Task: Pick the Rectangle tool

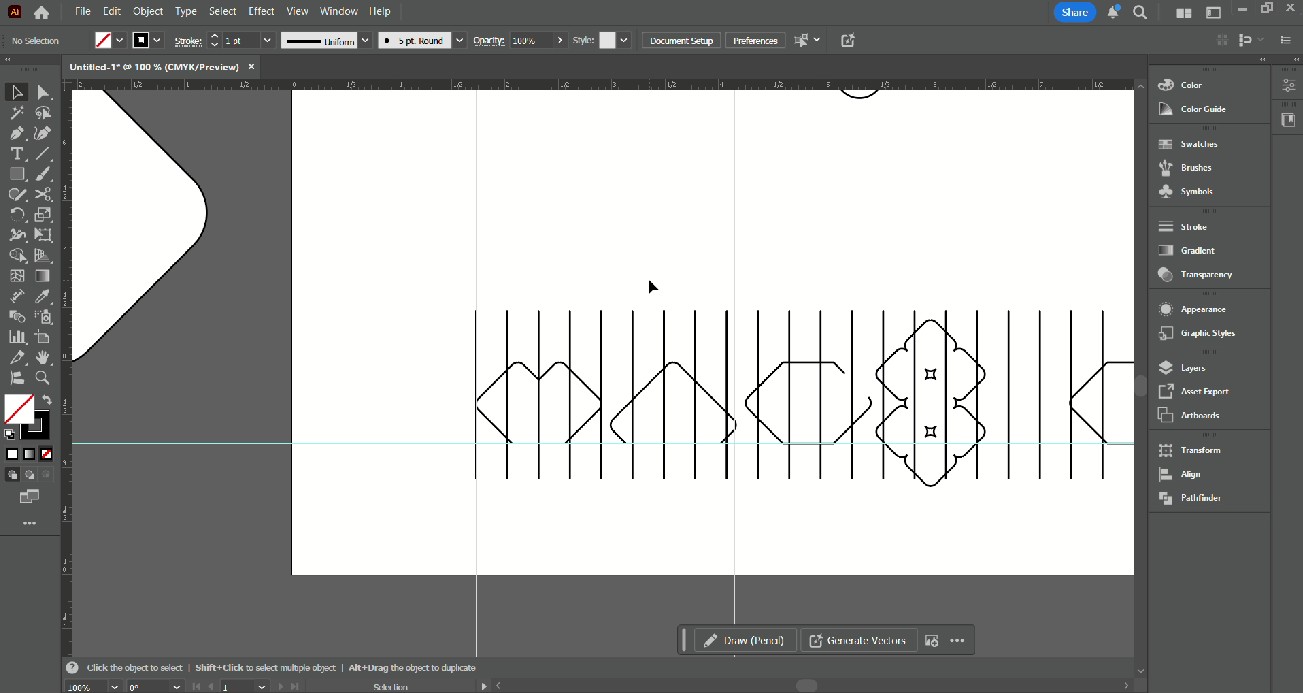Action: (17, 174)
